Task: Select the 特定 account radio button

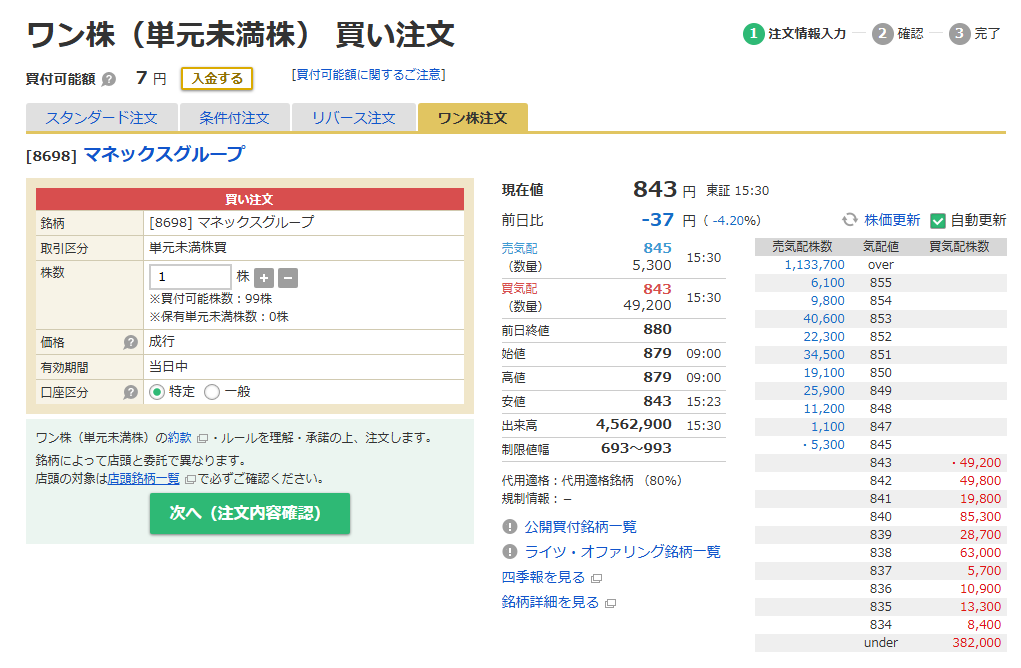Action: [x=157, y=393]
